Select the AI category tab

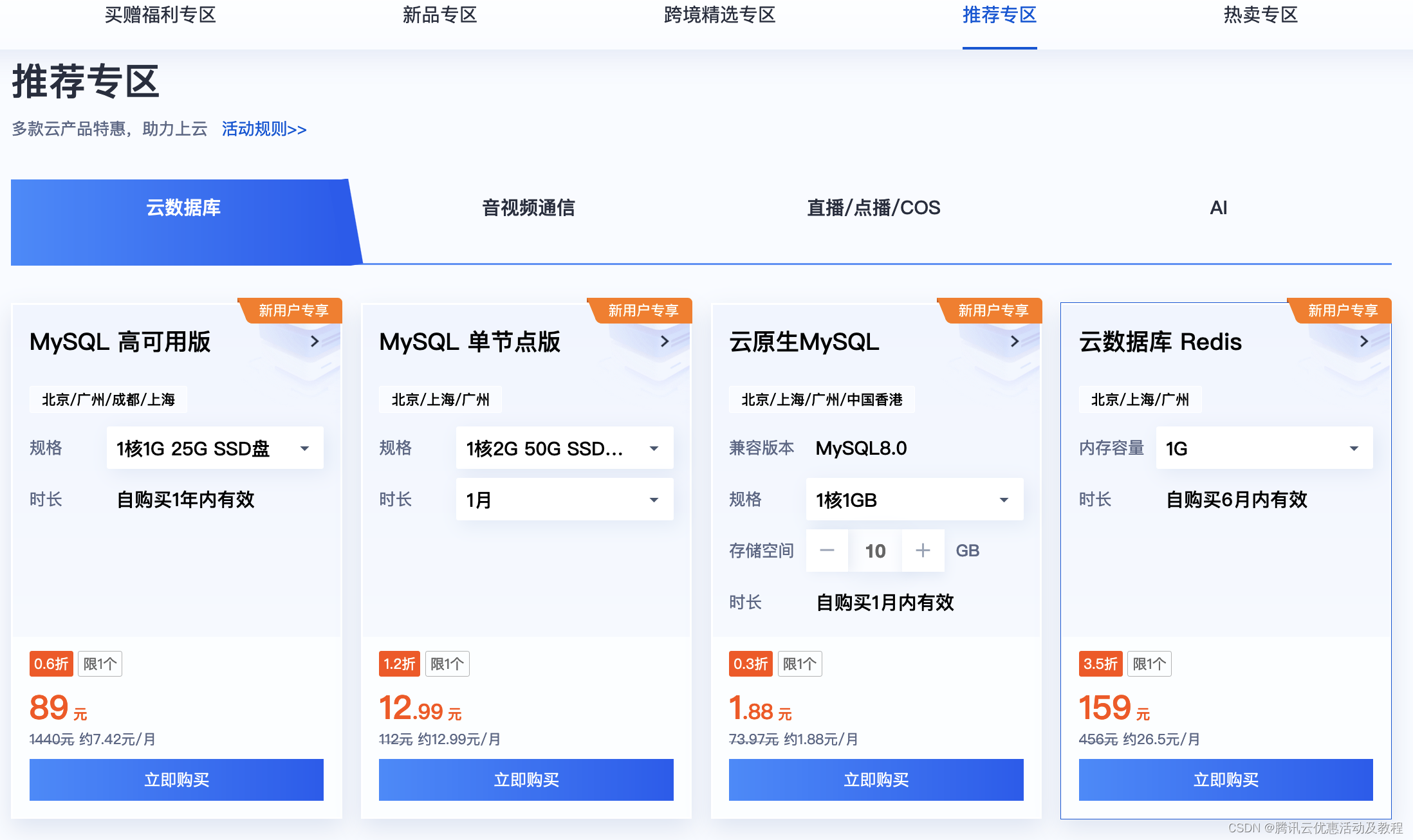[1218, 208]
